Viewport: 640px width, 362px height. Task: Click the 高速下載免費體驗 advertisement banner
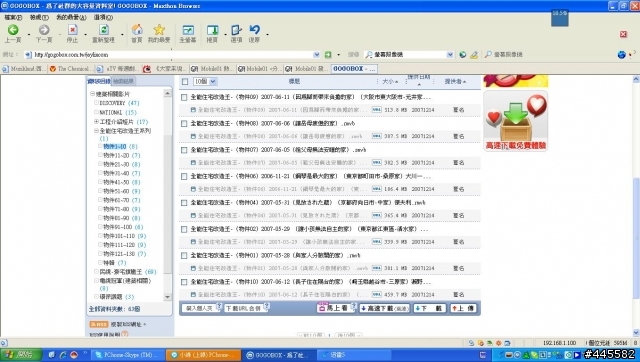pos(516,121)
